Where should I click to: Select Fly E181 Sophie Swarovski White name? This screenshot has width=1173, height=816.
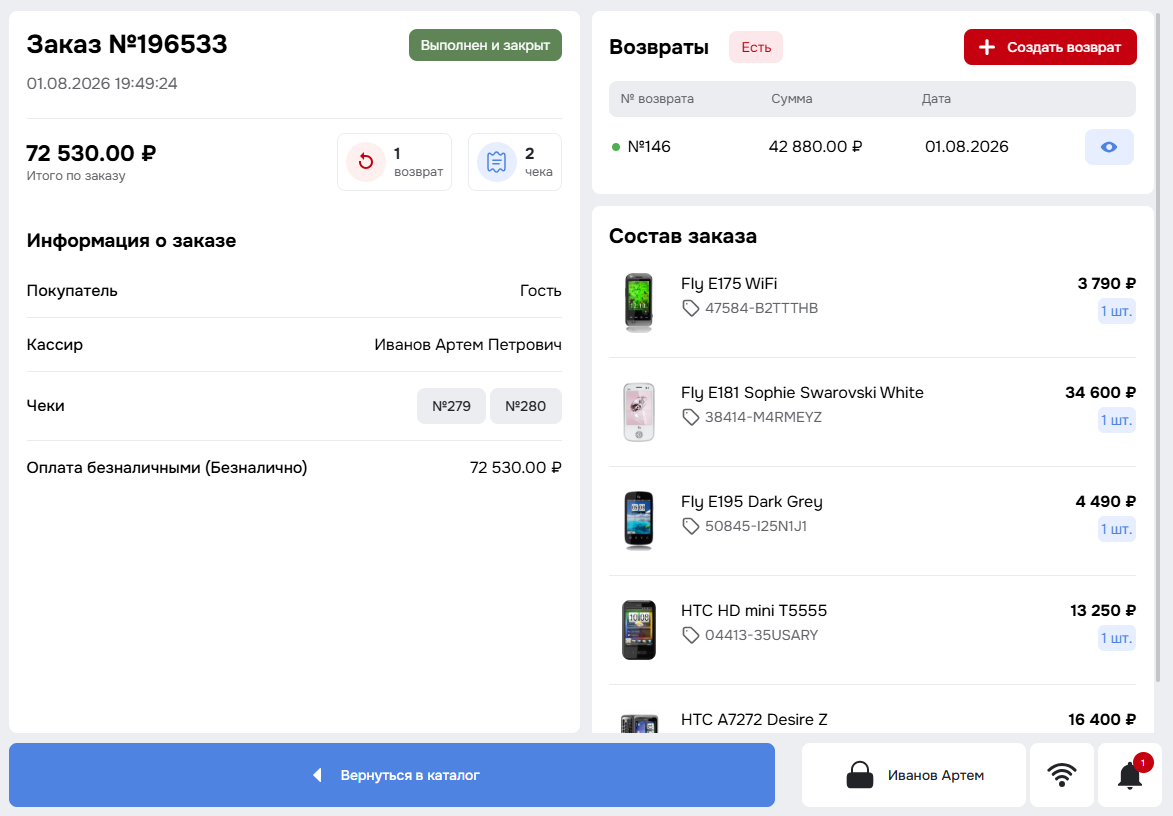(802, 393)
